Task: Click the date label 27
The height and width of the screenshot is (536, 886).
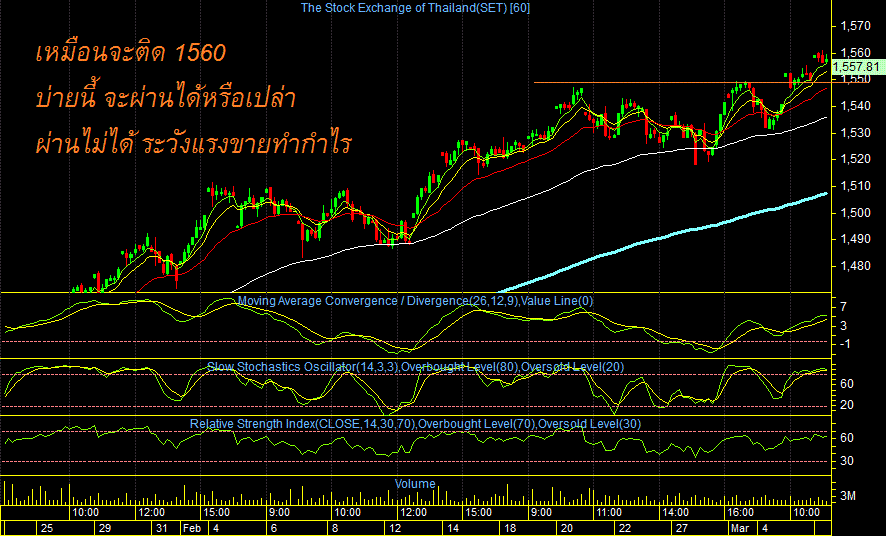Action: [x=682, y=529]
